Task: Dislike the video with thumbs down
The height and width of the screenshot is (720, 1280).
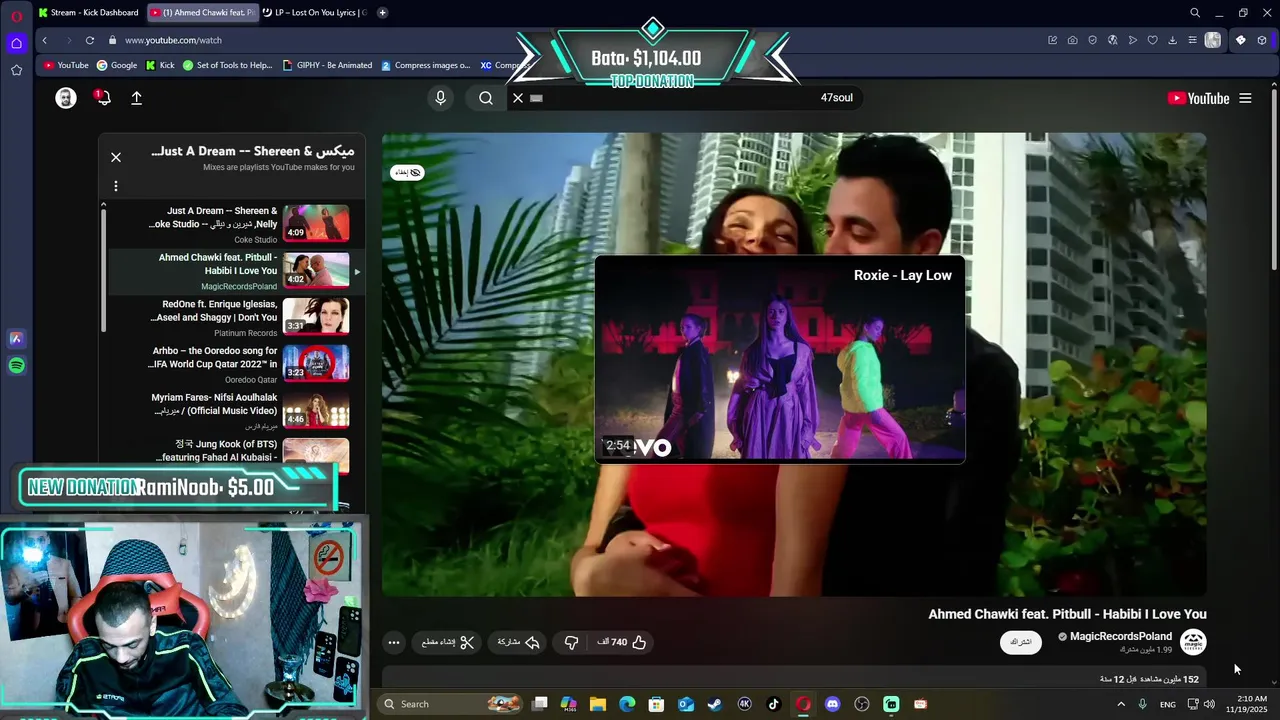Action: pyautogui.click(x=571, y=642)
